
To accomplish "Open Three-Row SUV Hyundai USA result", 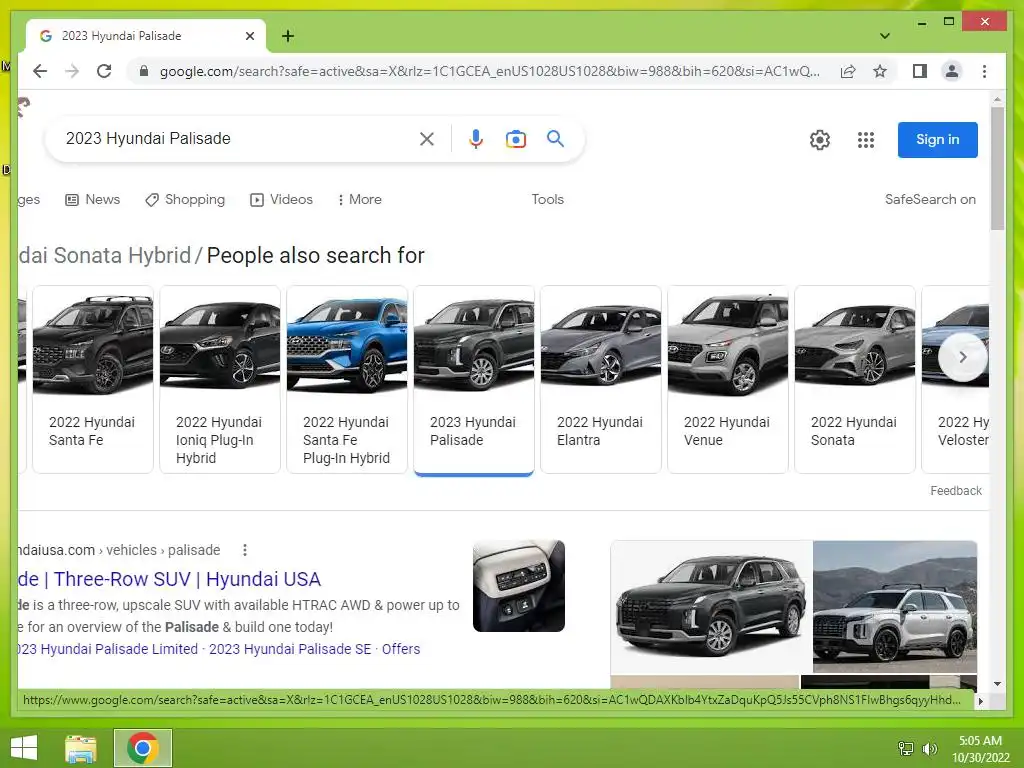I will pos(170,579).
